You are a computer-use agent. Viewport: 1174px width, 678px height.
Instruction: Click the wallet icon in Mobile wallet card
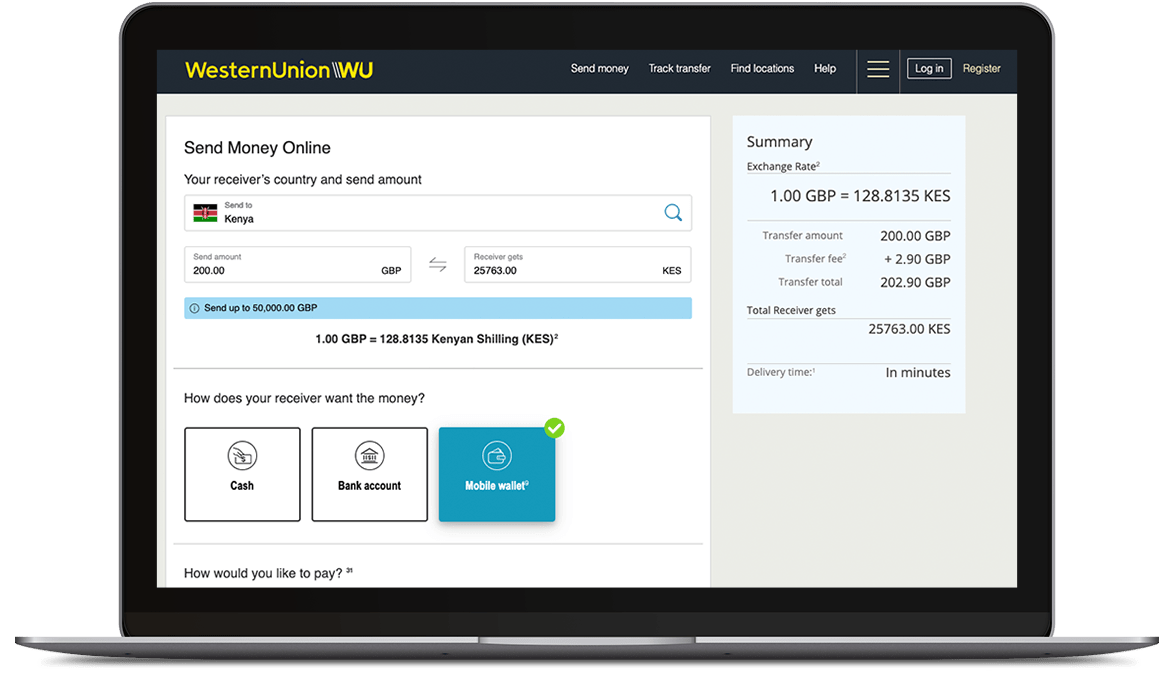coord(496,456)
